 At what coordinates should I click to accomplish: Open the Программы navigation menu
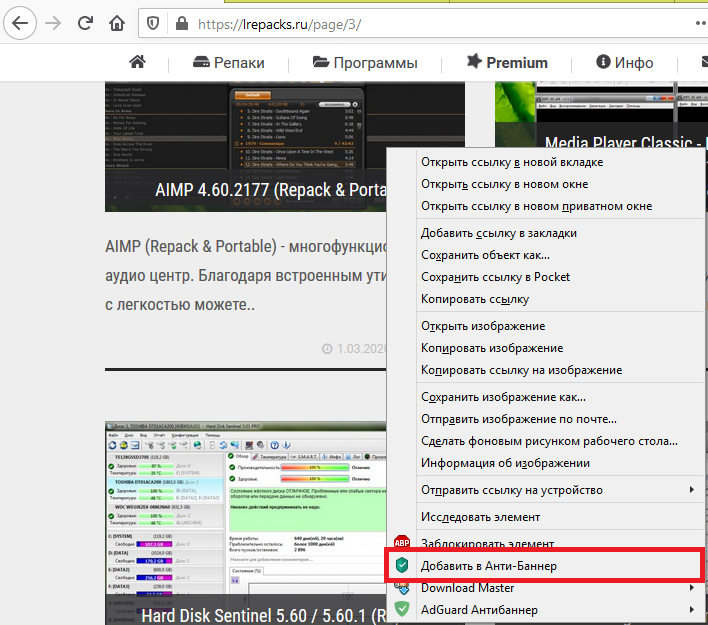click(365, 63)
